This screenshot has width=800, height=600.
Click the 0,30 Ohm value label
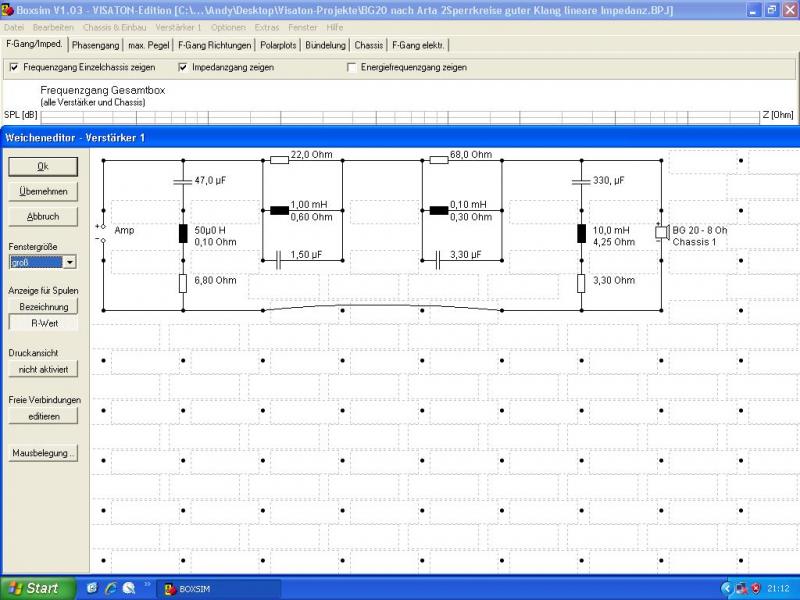[471, 217]
